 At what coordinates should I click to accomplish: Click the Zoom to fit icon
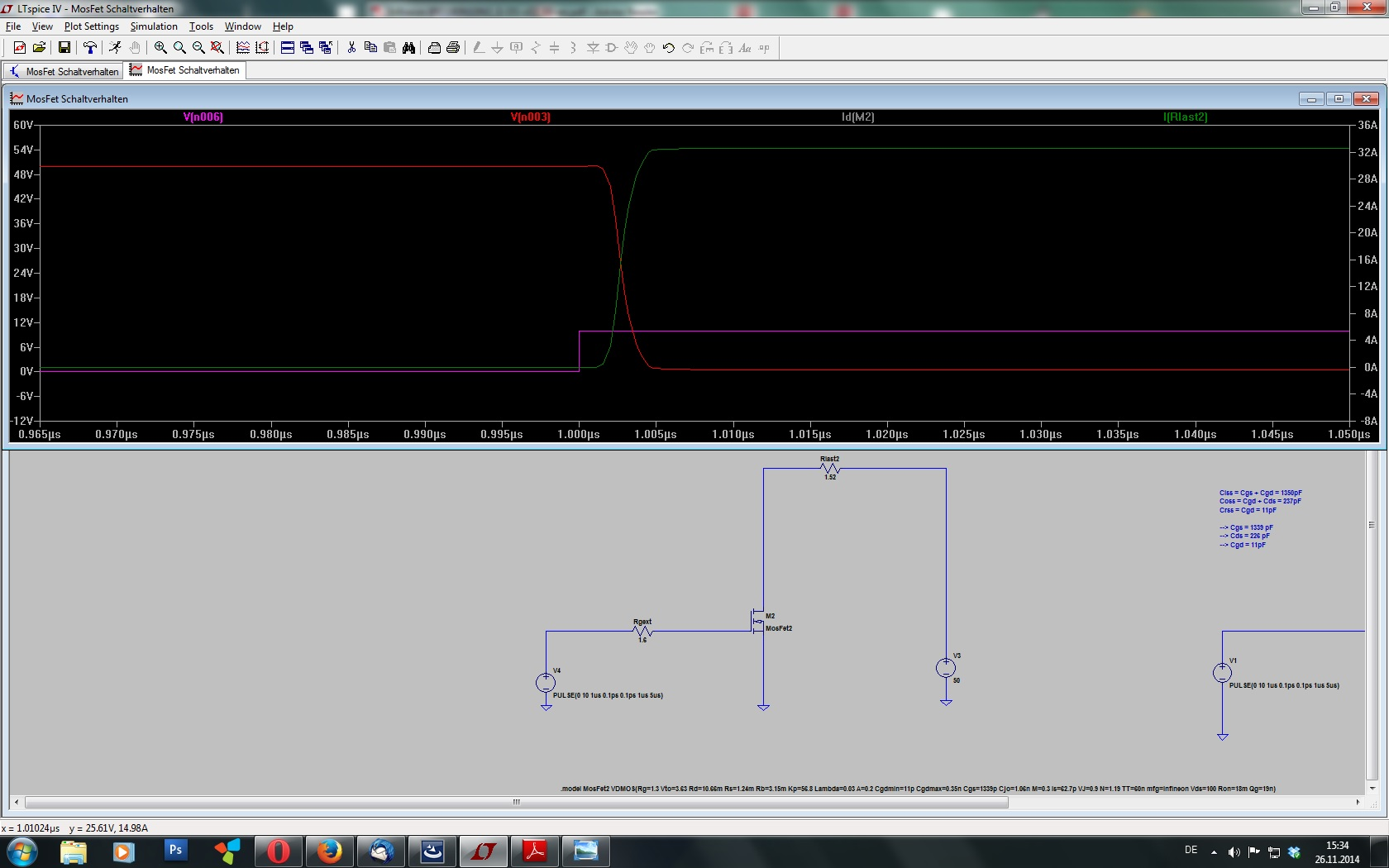click(217, 48)
